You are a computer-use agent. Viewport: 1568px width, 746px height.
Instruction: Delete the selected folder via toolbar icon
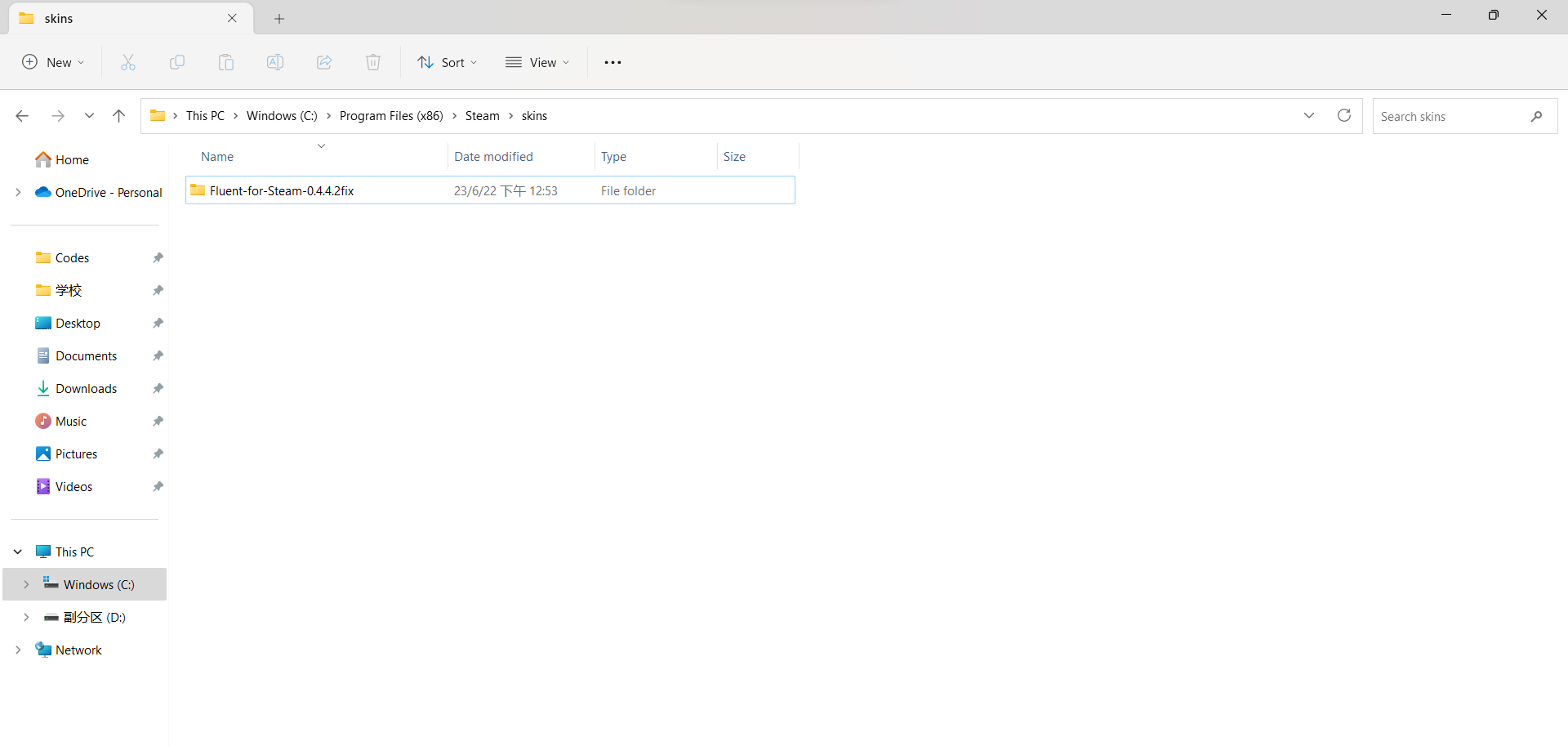click(373, 62)
